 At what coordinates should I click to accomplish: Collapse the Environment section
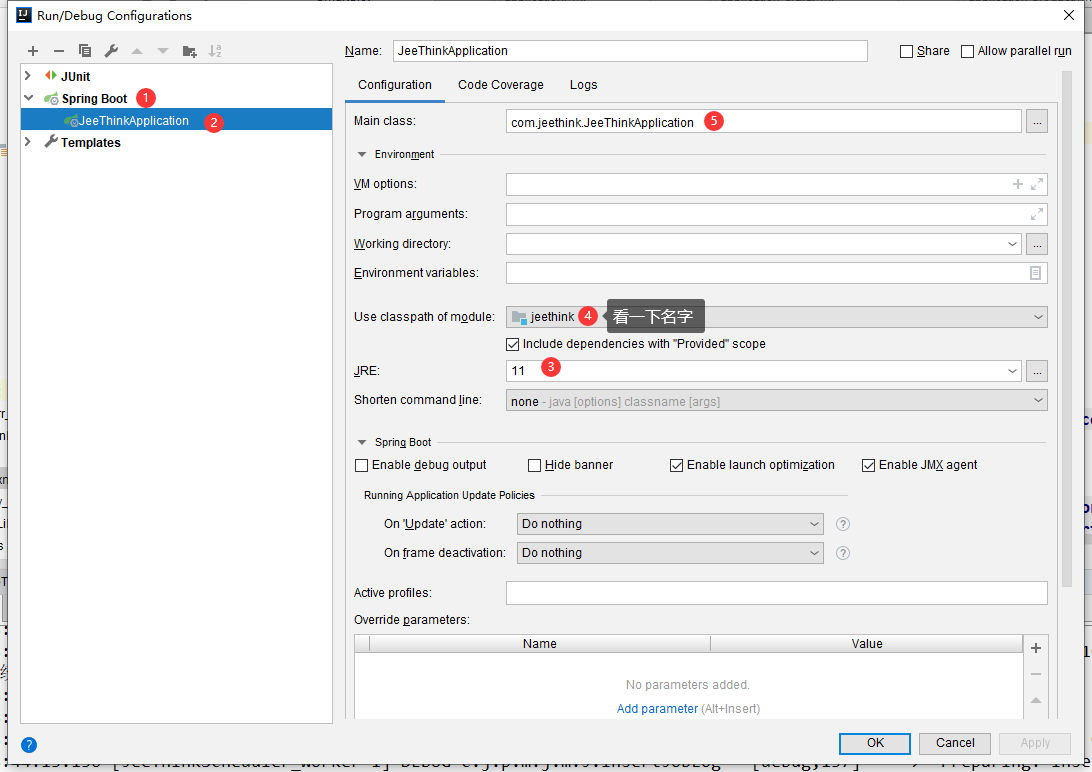[x=361, y=155]
